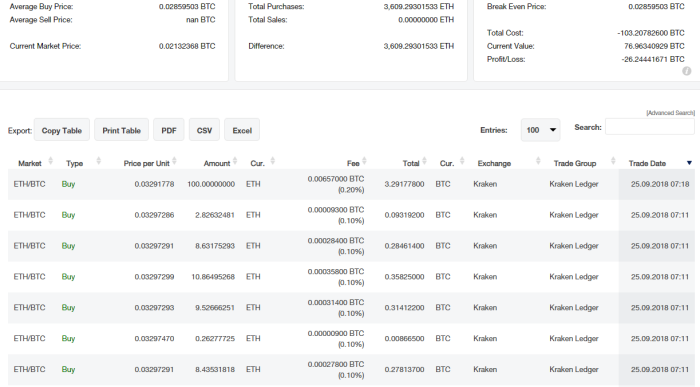
Task: Export the table as PDF
Action: (169, 130)
